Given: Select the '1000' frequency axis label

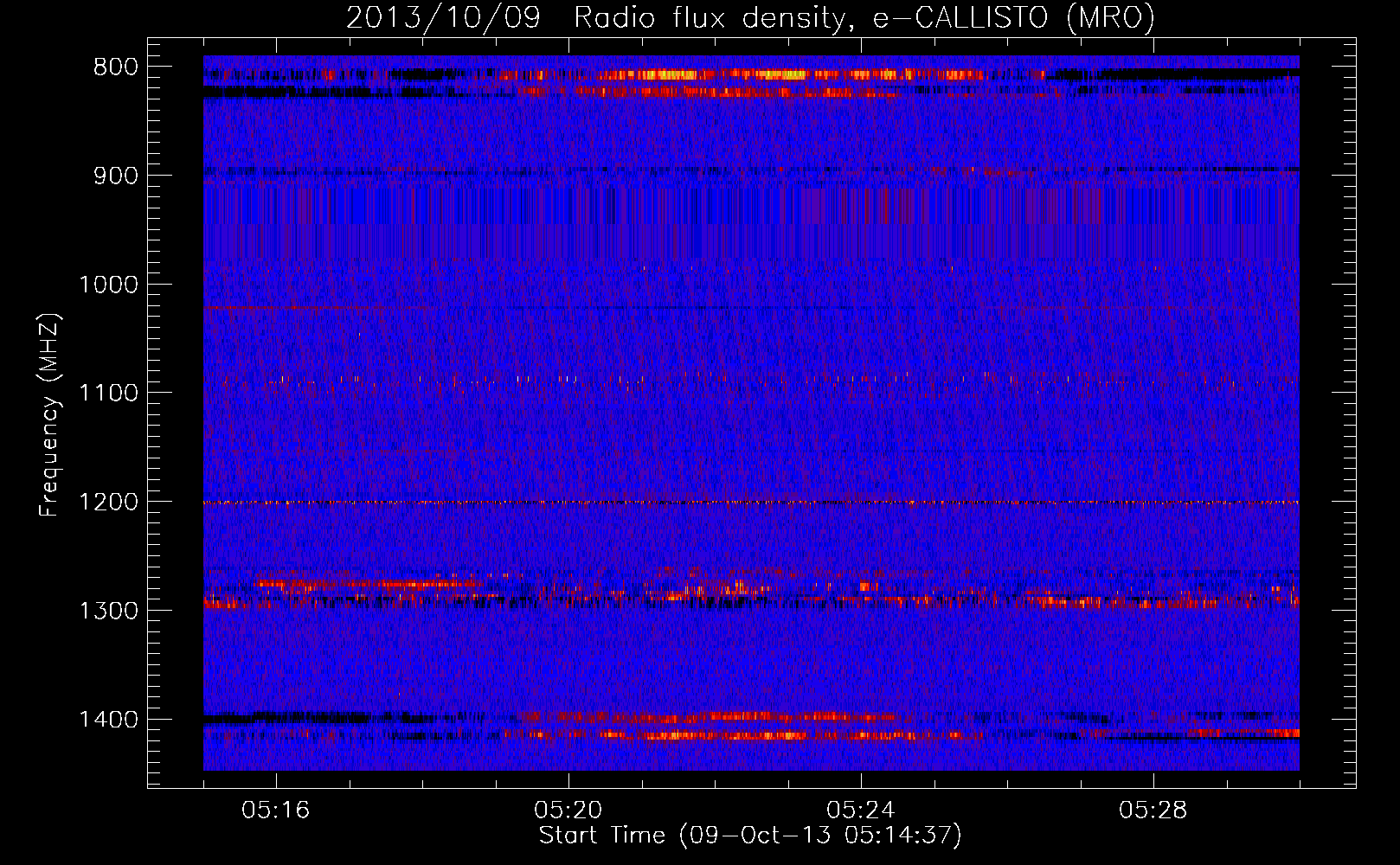Looking at the screenshot, I should pos(108,285).
